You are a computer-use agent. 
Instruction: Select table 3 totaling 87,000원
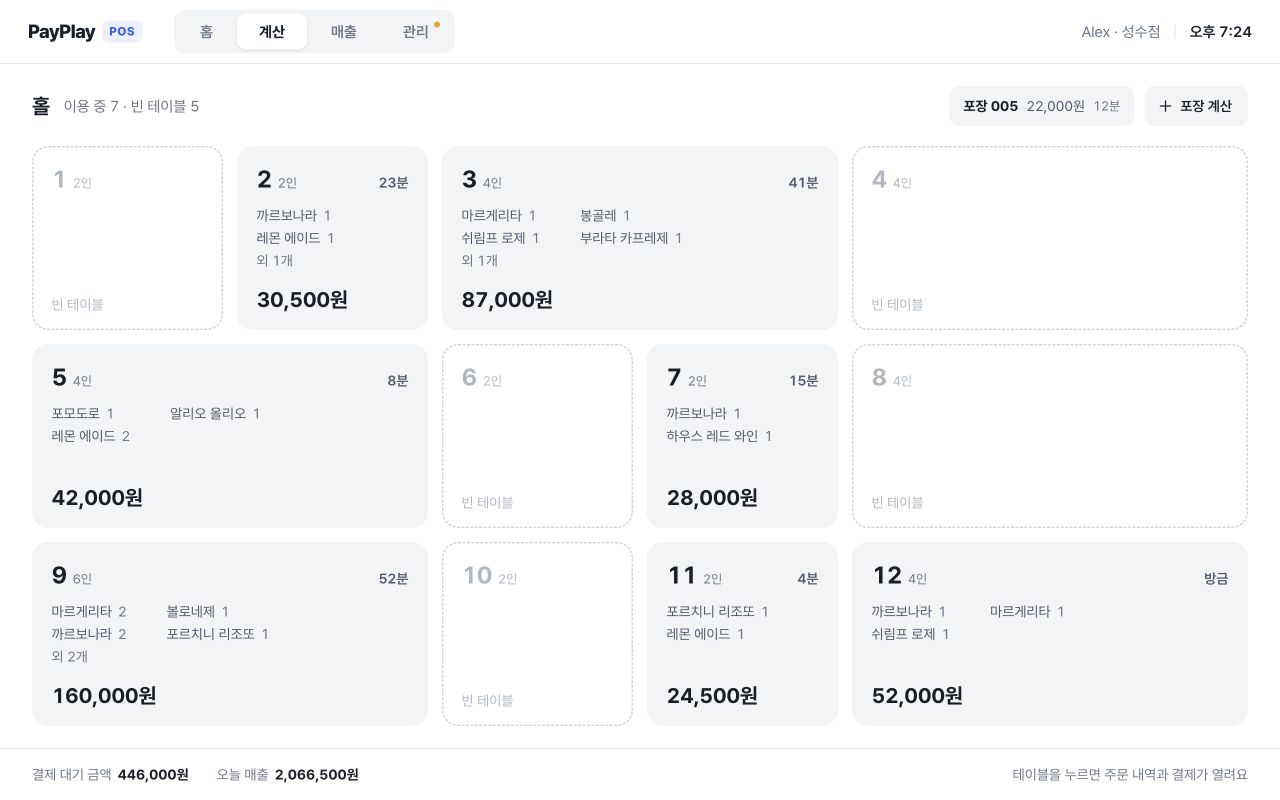(640, 238)
